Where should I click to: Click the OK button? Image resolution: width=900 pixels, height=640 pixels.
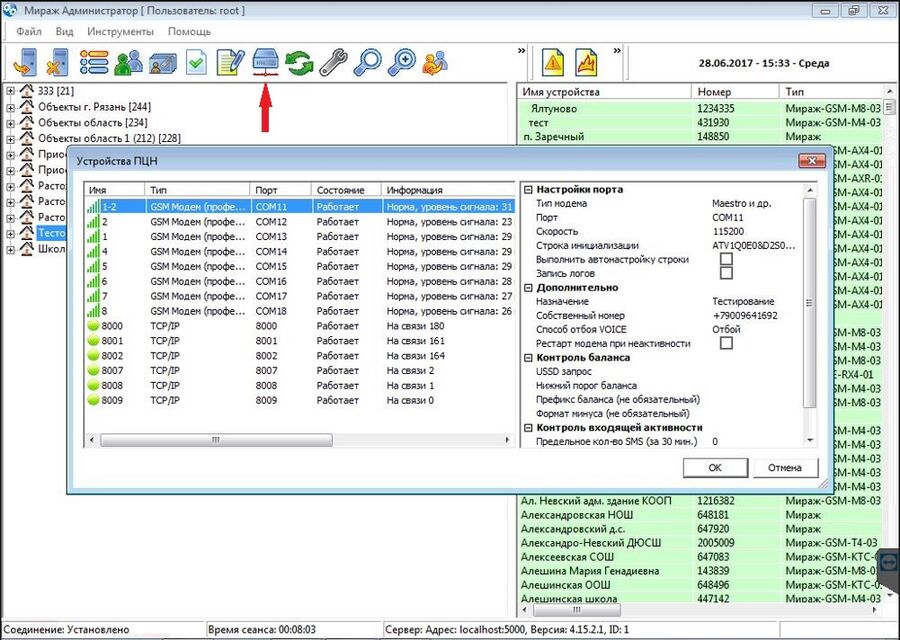pos(714,467)
